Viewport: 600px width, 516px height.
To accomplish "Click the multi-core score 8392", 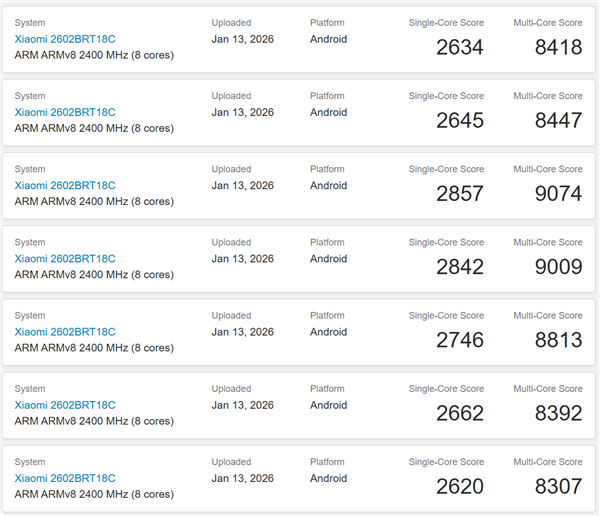I will pos(558,413).
